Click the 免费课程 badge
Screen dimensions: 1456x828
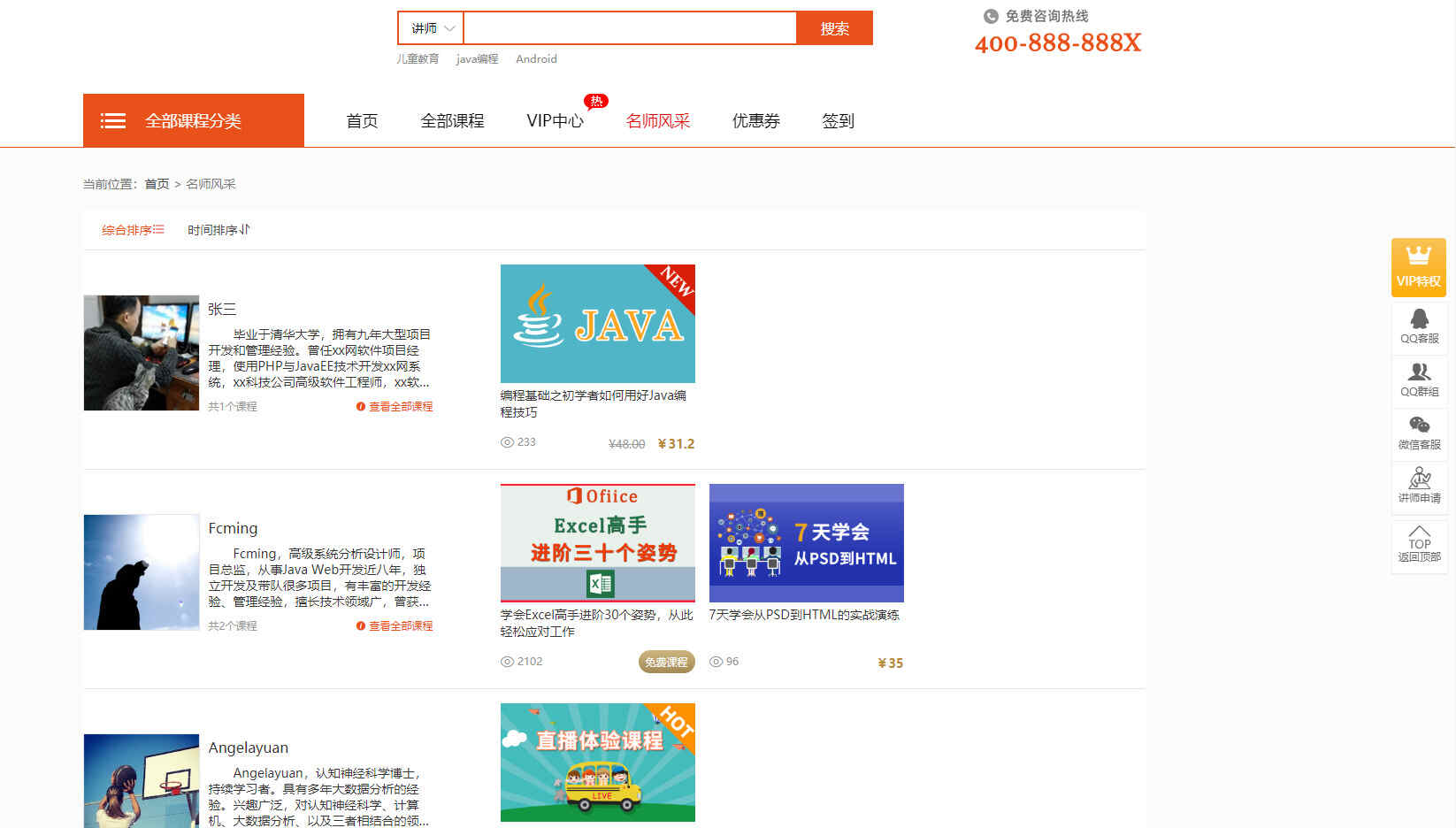pyautogui.click(x=666, y=662)
